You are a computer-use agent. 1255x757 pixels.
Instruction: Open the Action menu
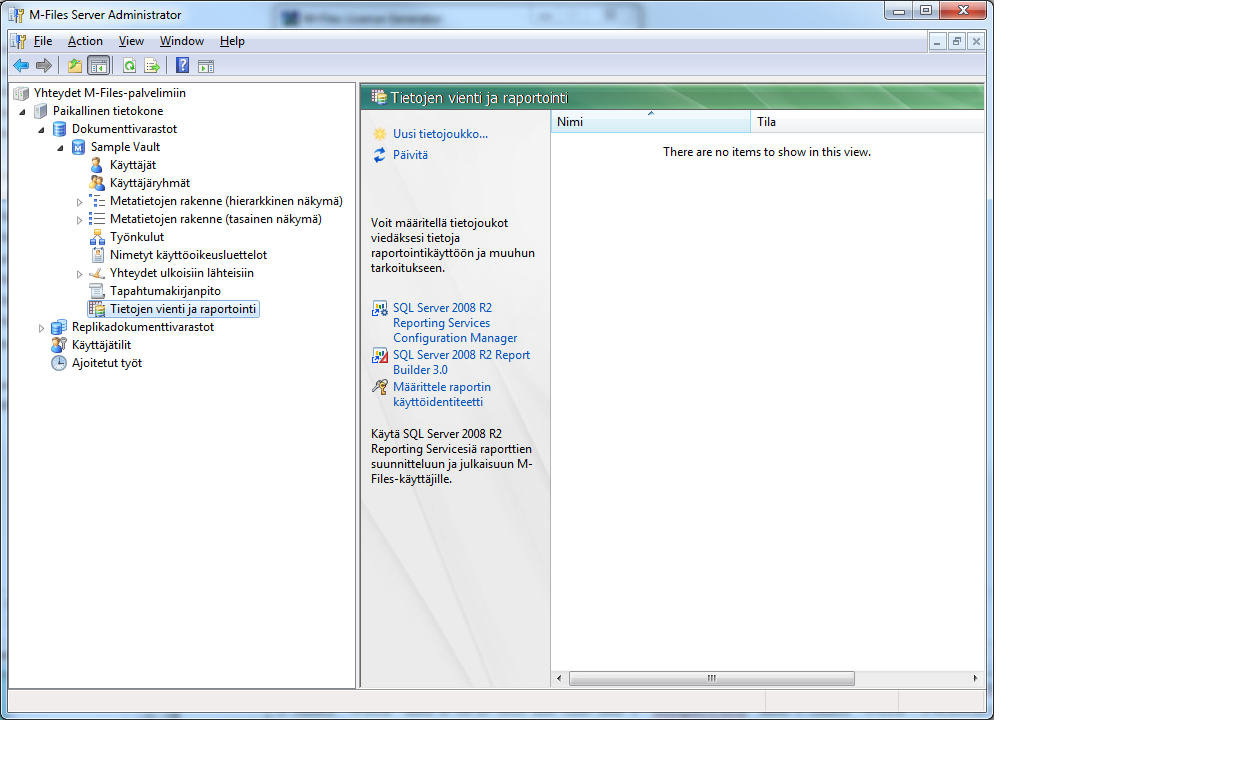pyautogui.click(x=85, y=41)
